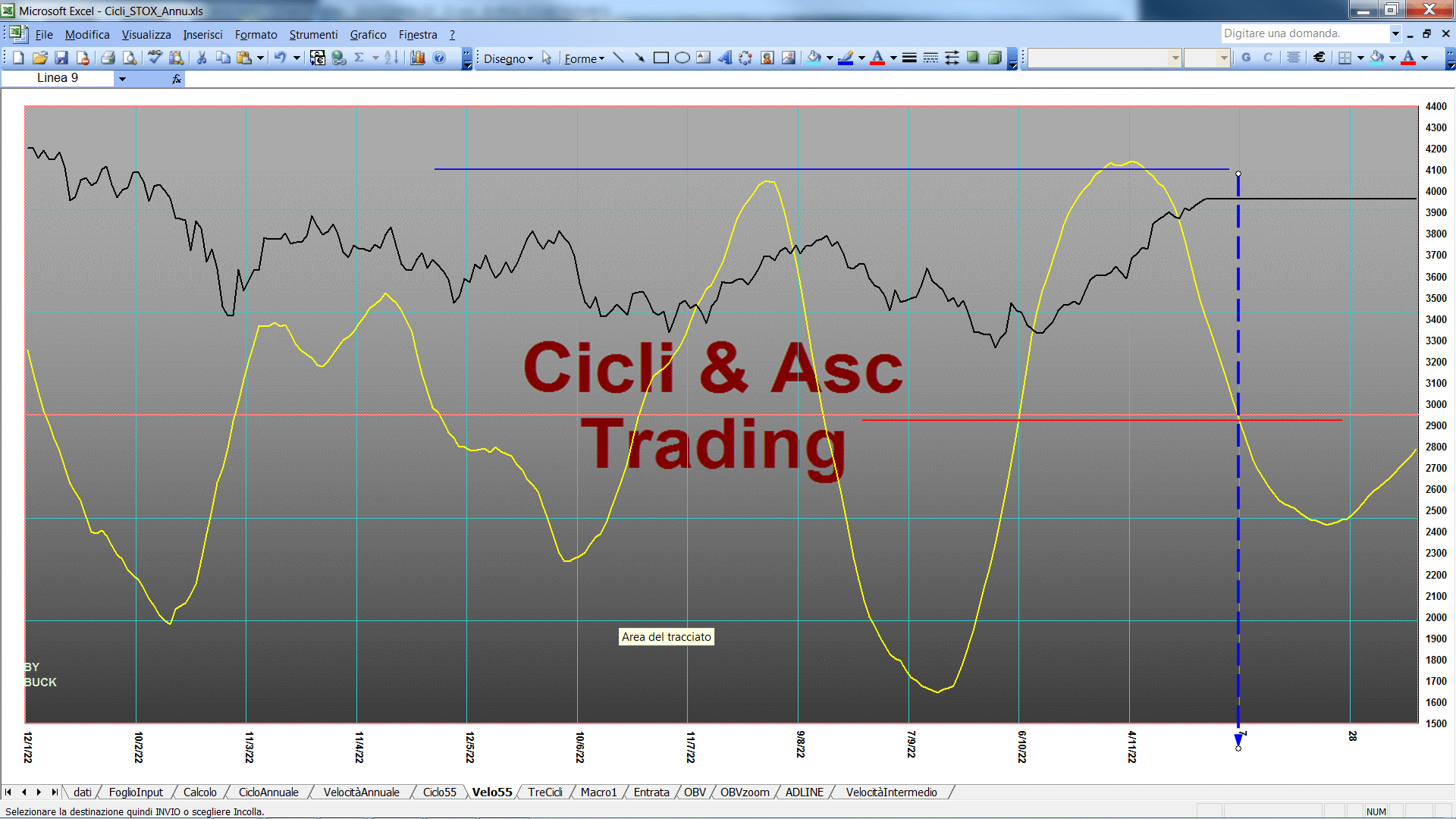This screenshot has width=1456, height=819.
Task: Switch to the OBVzoom sheet tab
Action: [x=745, y=792]
